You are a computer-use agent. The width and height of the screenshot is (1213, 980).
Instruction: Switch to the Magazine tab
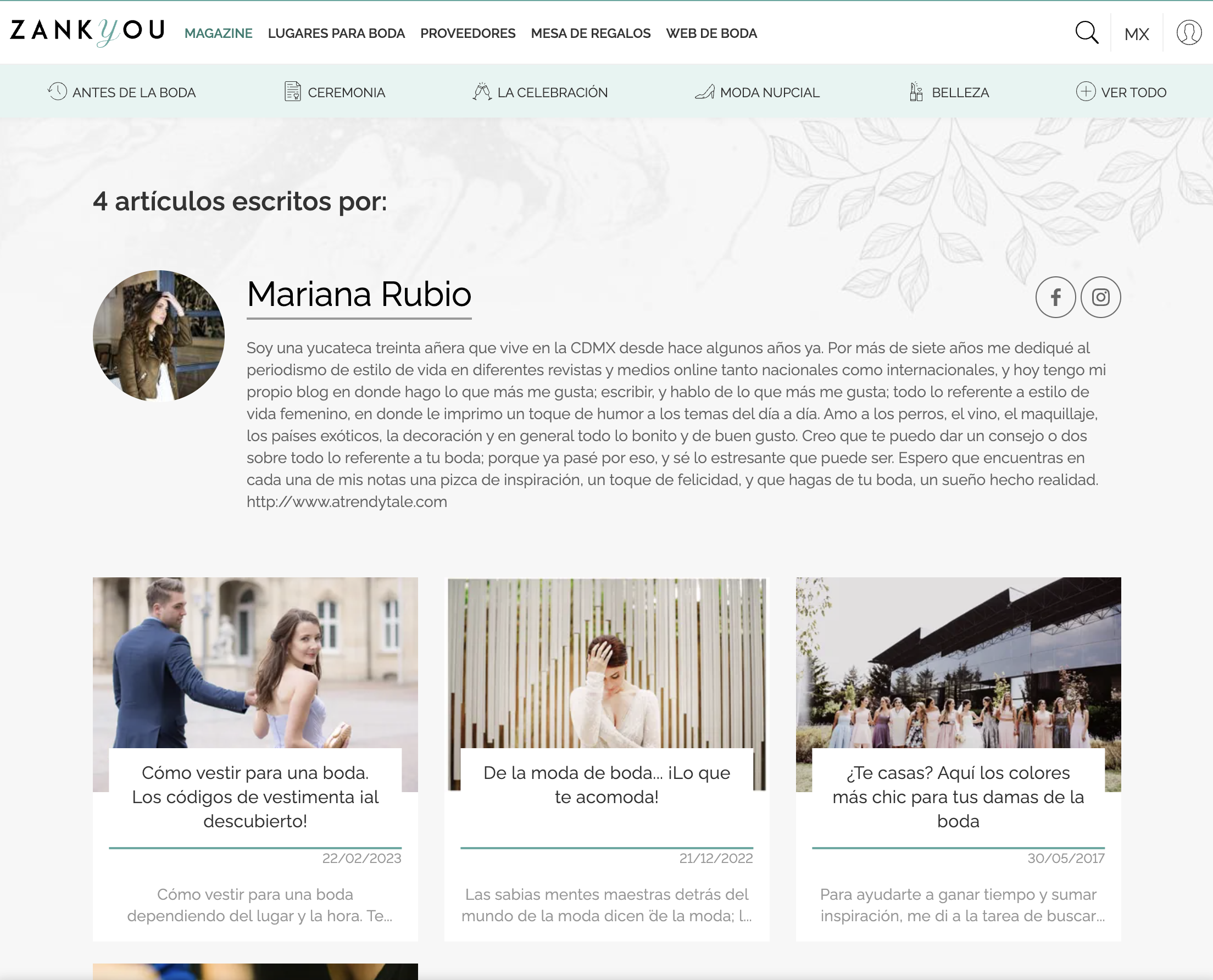[x=219, y=34]
